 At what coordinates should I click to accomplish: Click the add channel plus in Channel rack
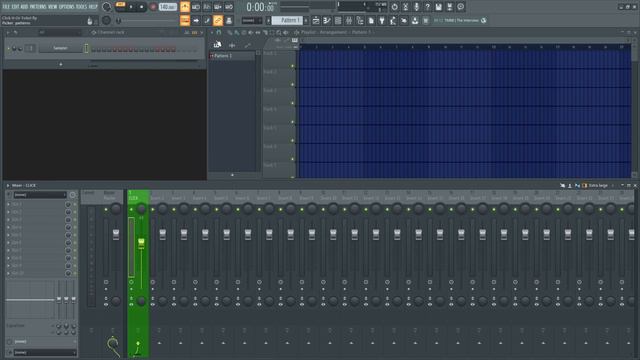pos(61,64)
